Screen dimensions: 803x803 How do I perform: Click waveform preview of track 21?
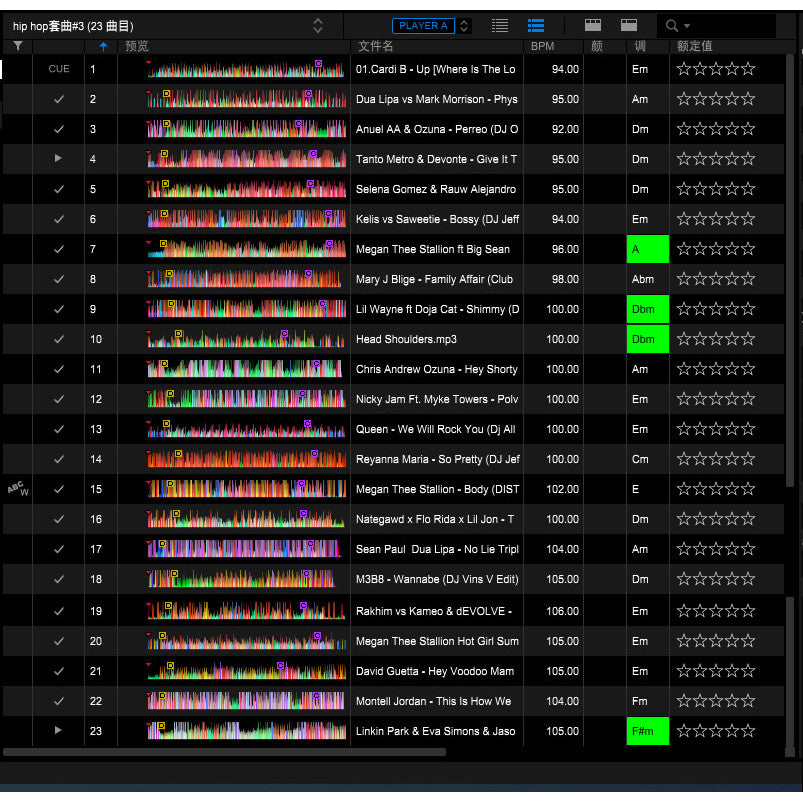246,670
